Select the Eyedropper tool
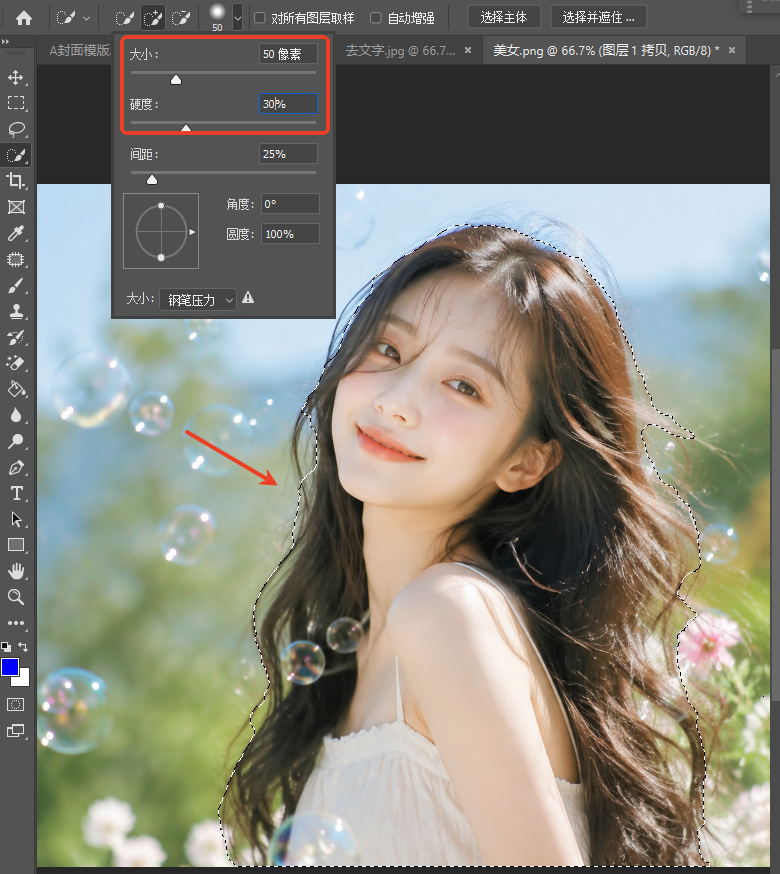This screenshot has height=874, width=780. click(16, 234)
